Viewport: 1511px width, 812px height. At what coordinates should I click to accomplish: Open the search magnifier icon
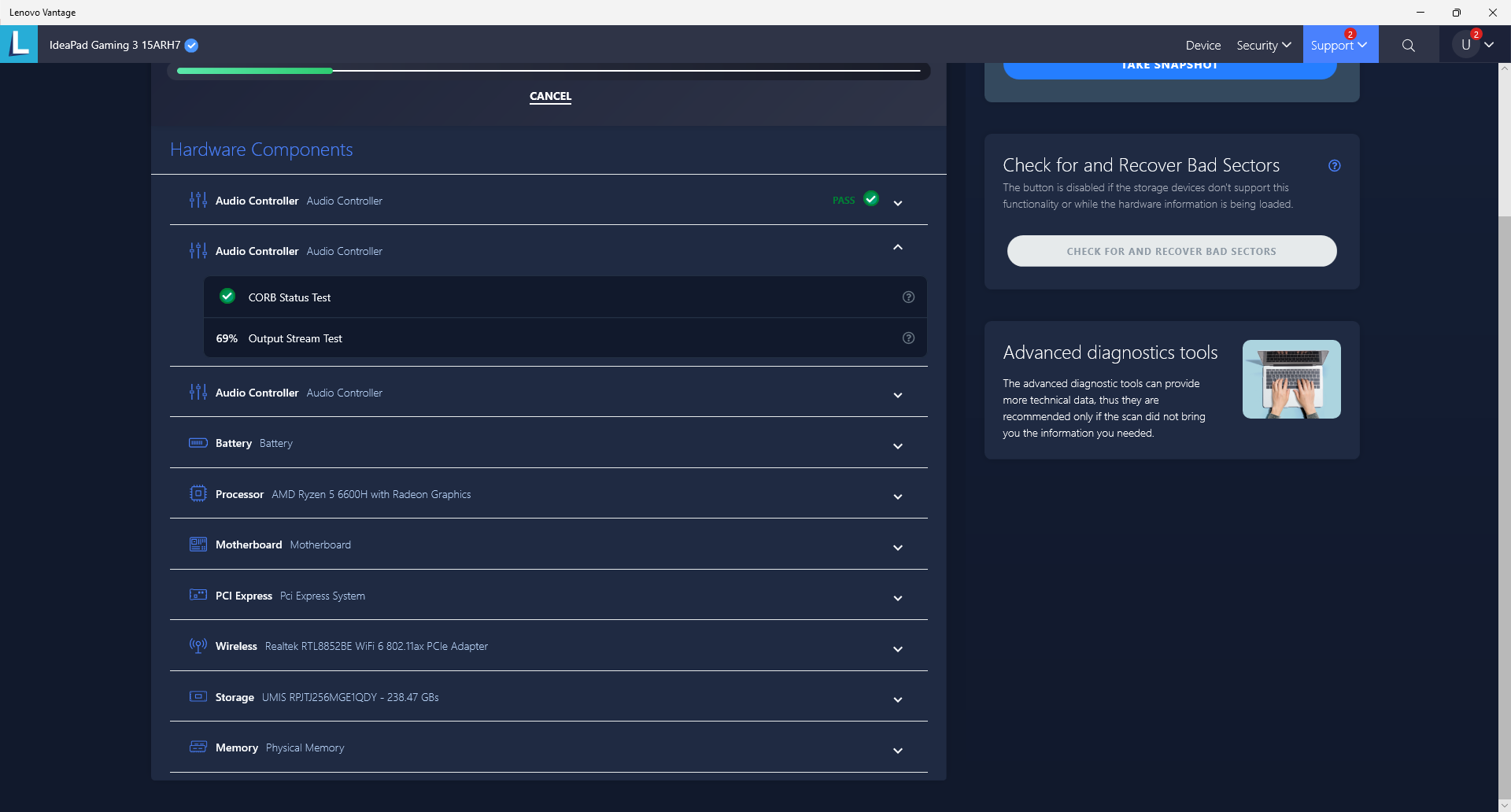(1408, 46)
